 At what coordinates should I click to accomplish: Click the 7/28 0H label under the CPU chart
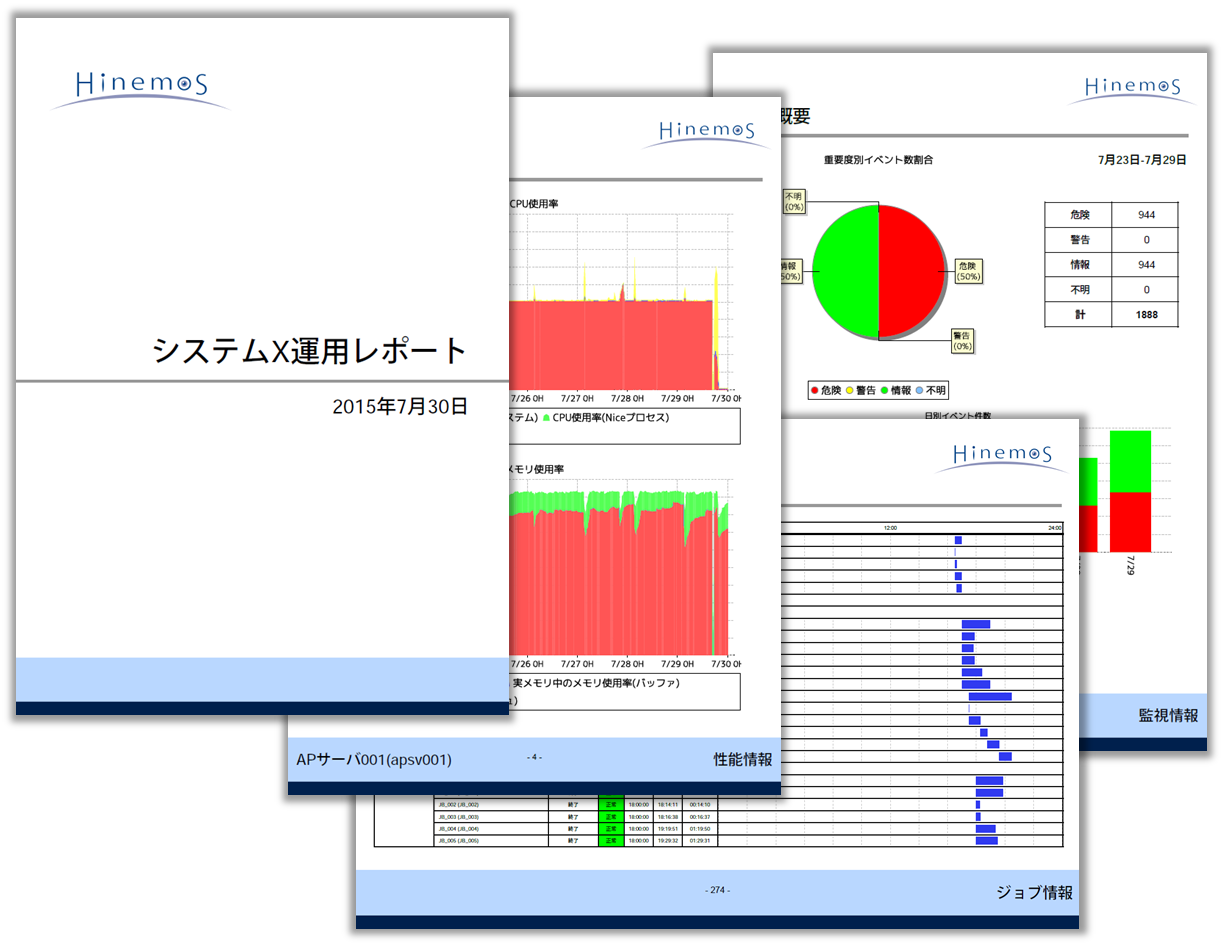626,398
